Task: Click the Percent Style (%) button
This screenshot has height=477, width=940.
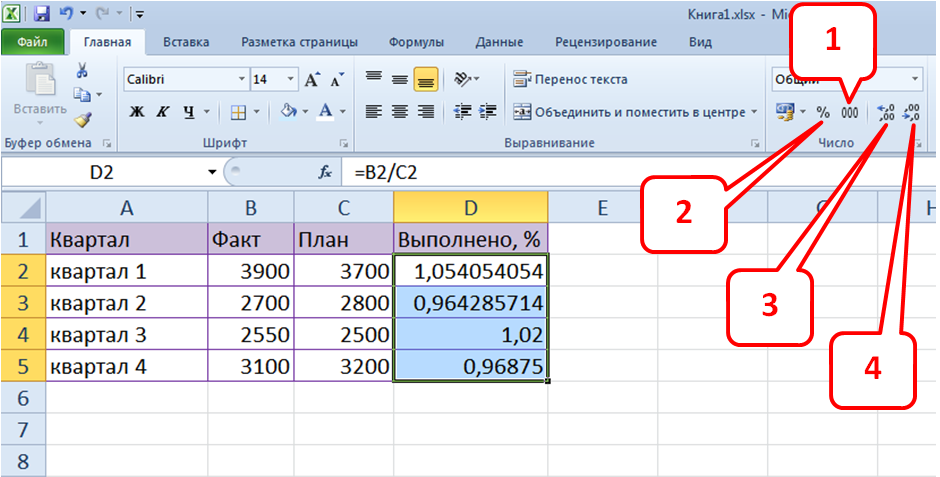Action: point(823,112)
